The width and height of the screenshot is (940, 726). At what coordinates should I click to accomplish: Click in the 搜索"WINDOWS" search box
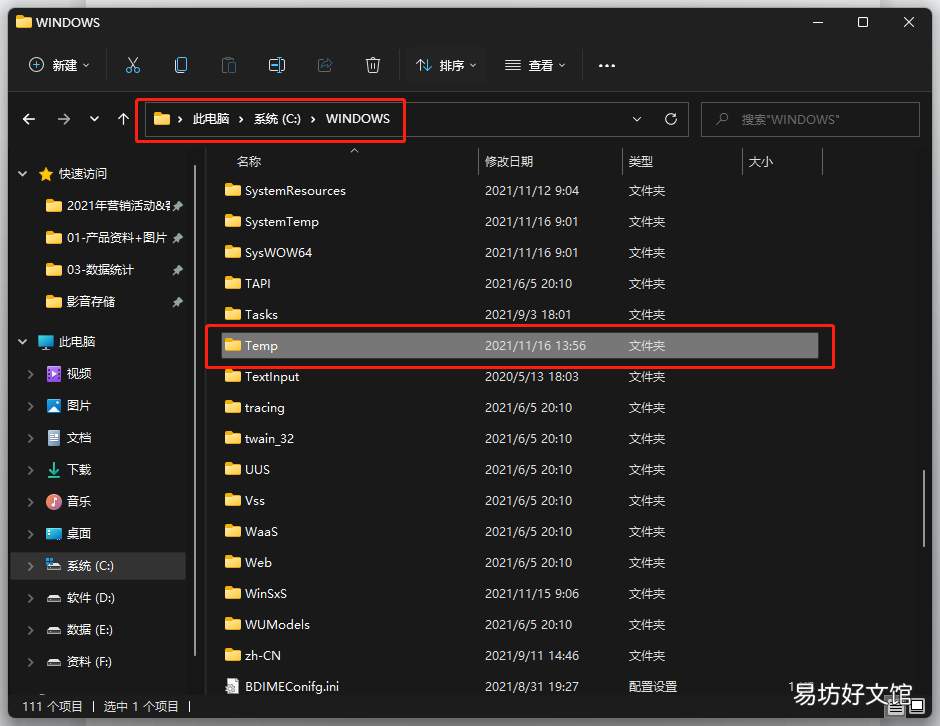tap(810, 119)
